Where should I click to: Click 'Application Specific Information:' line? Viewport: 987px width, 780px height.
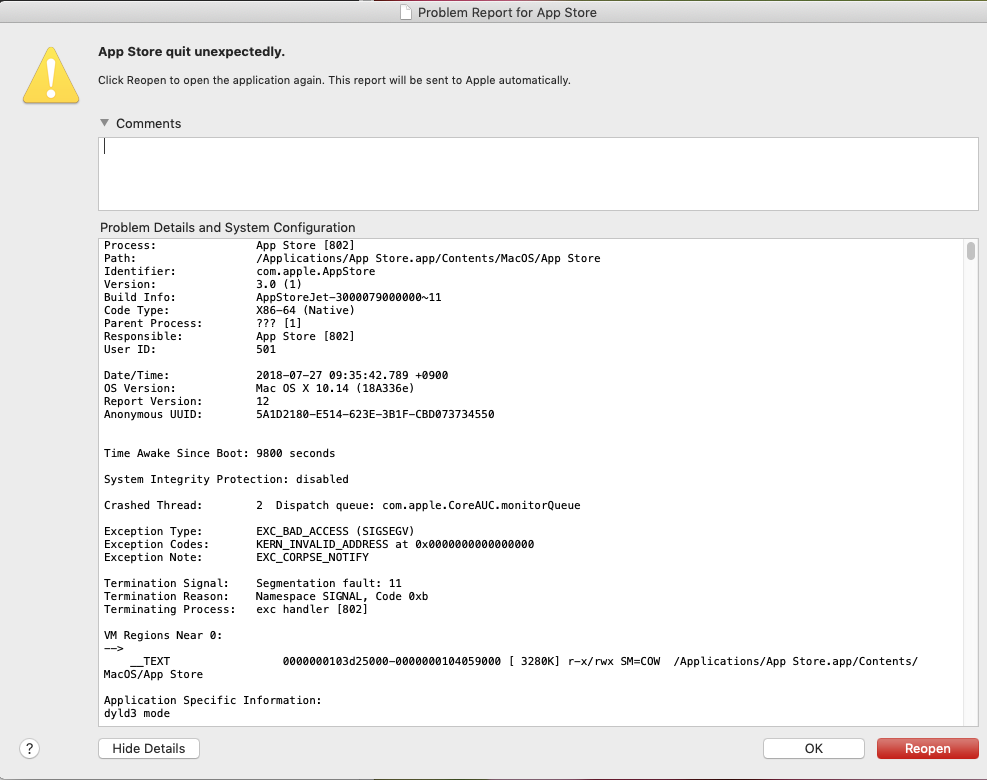click(213, 700)
